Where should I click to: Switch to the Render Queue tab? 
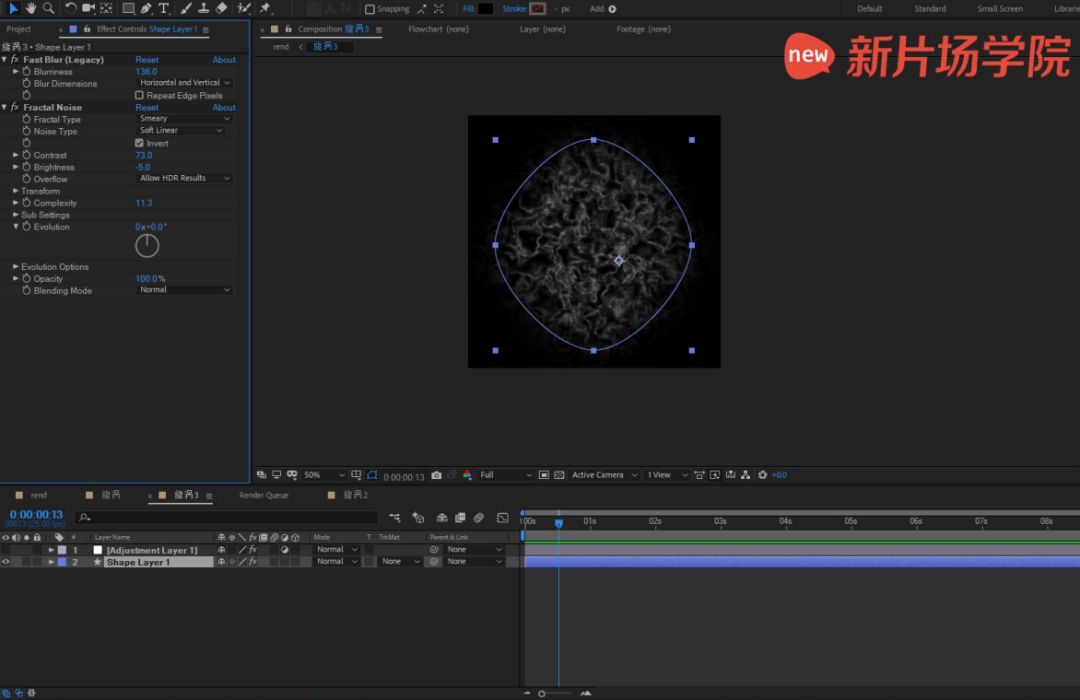tap(263, 495)
